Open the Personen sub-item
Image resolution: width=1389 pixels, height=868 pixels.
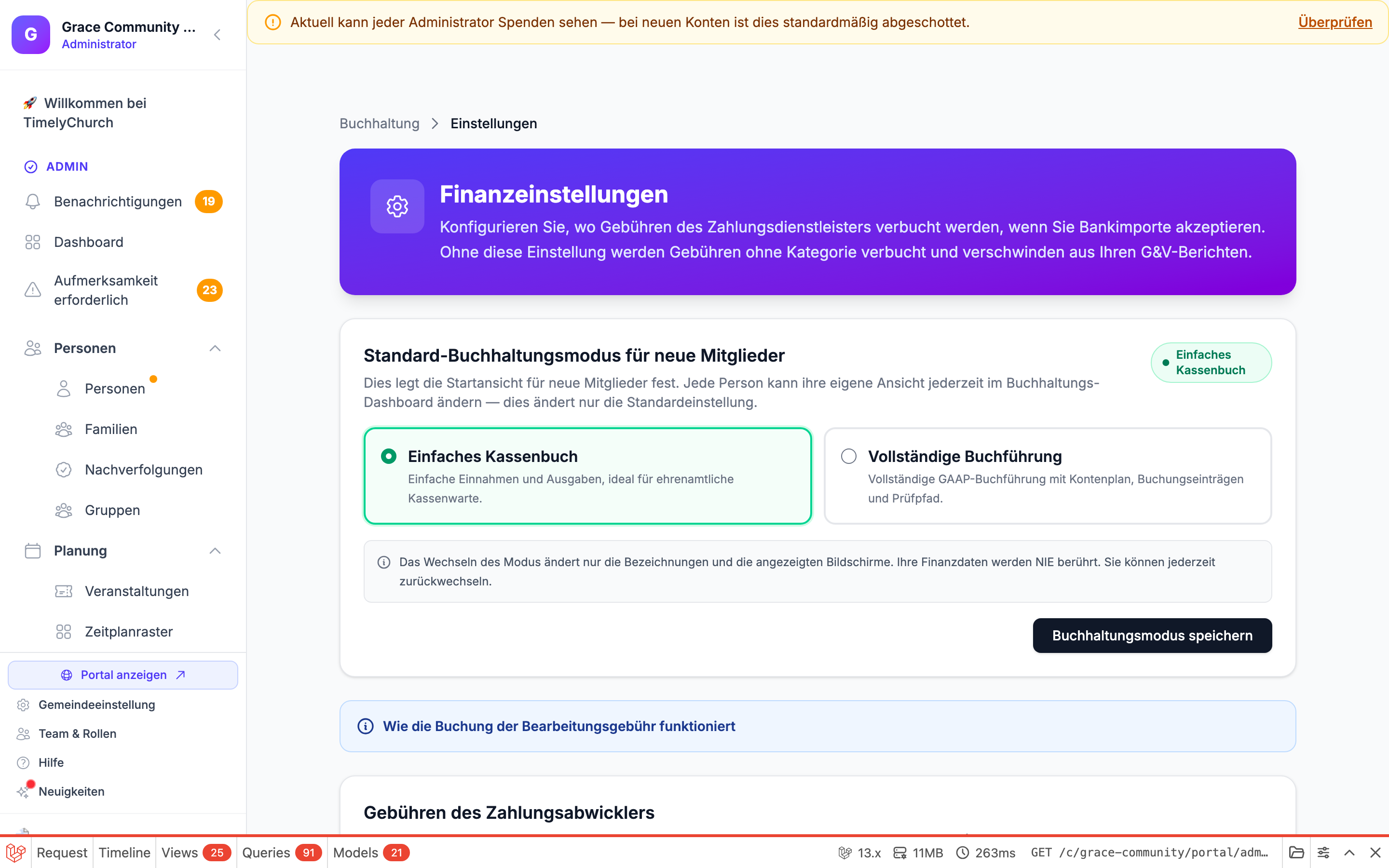point(115,389)
